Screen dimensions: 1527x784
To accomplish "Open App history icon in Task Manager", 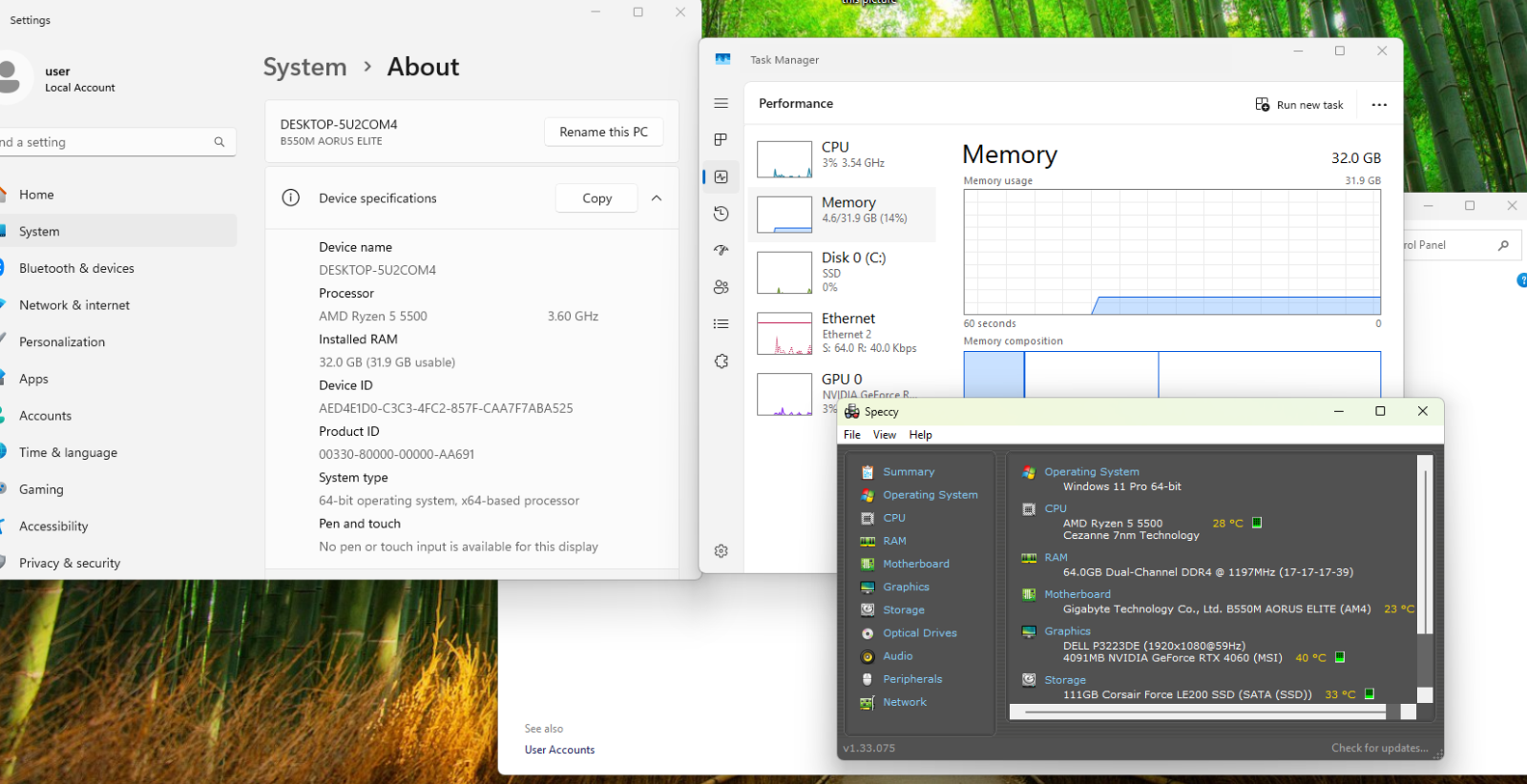I will (722, 214).
